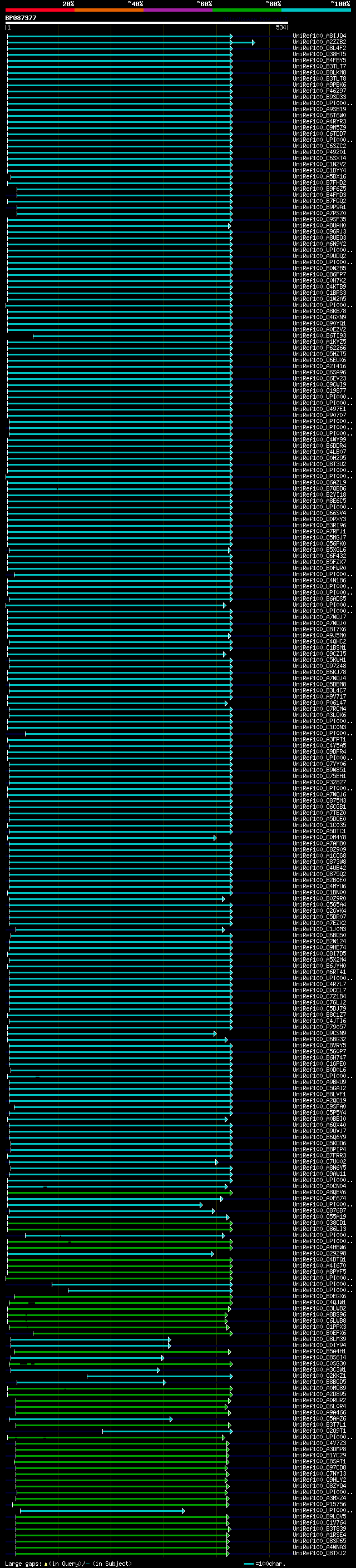This screenshot has width=356, height=1568.
Task: Select the UniRef100_Q4DTQ1 label
Action: (x=319, y=1260)
